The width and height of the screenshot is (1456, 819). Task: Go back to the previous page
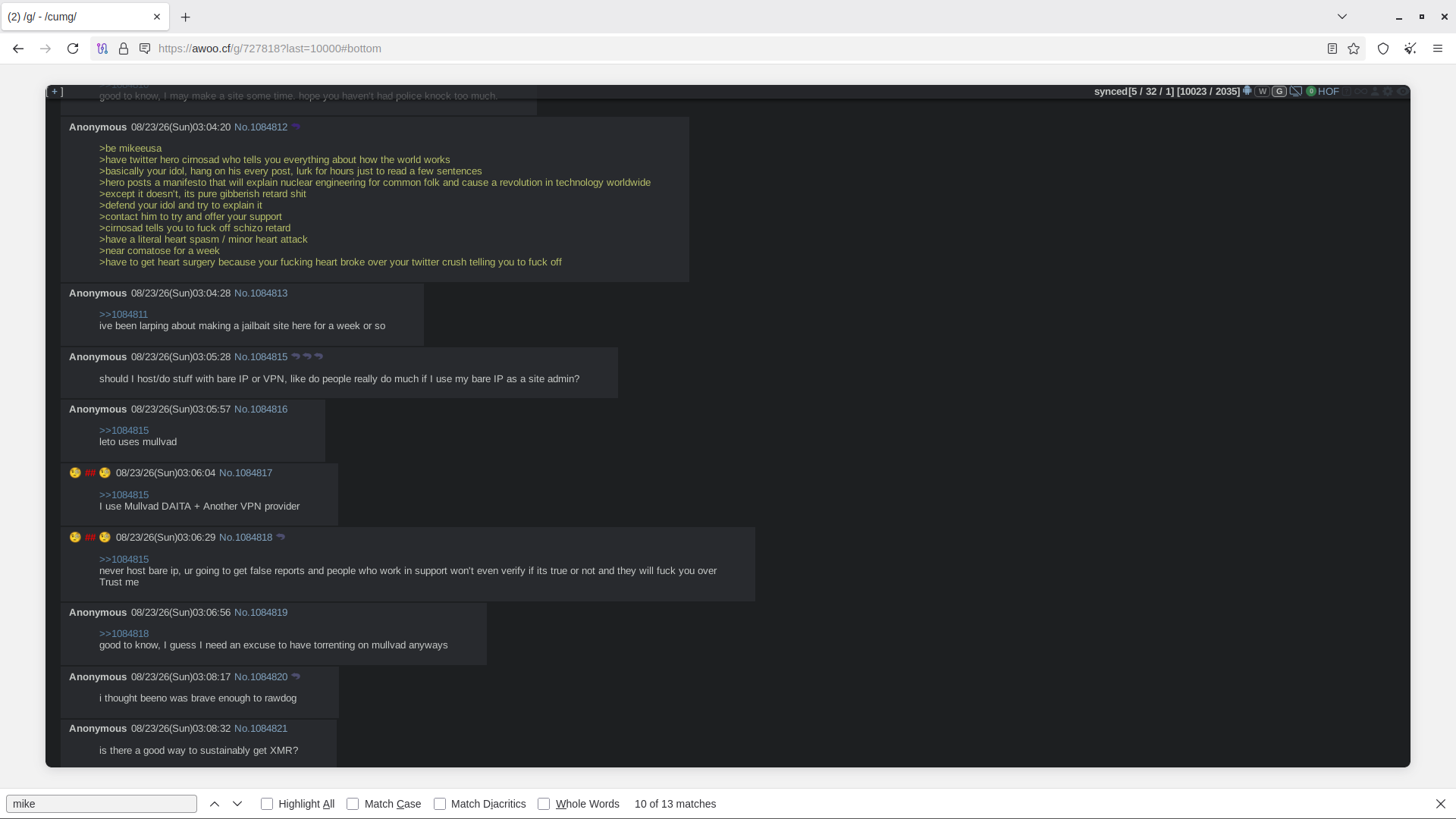[x=18, y=49]
